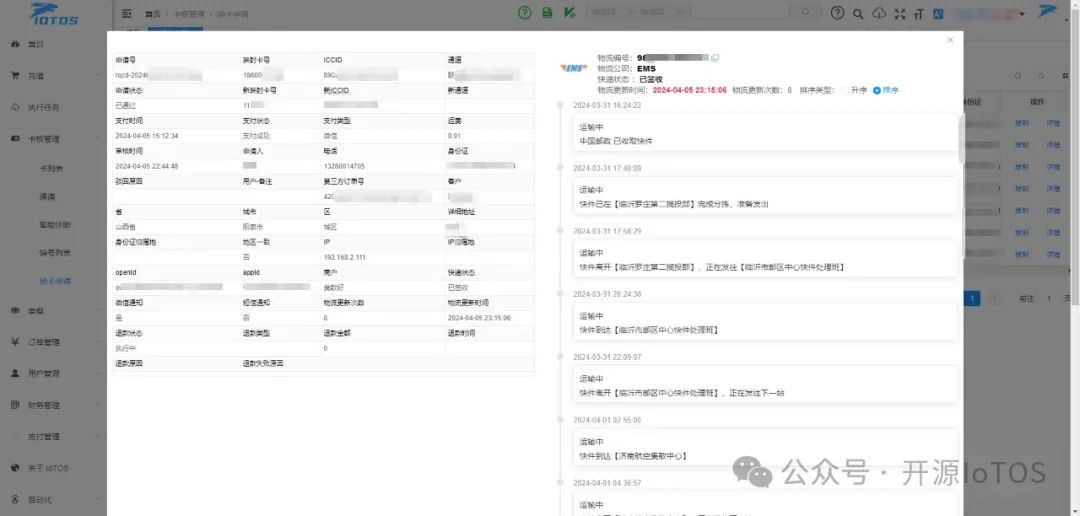Copy the logistics tracking number
The width and height of the screenshot is (1080, 516).
pyautogui.click(x=715, y=58)
